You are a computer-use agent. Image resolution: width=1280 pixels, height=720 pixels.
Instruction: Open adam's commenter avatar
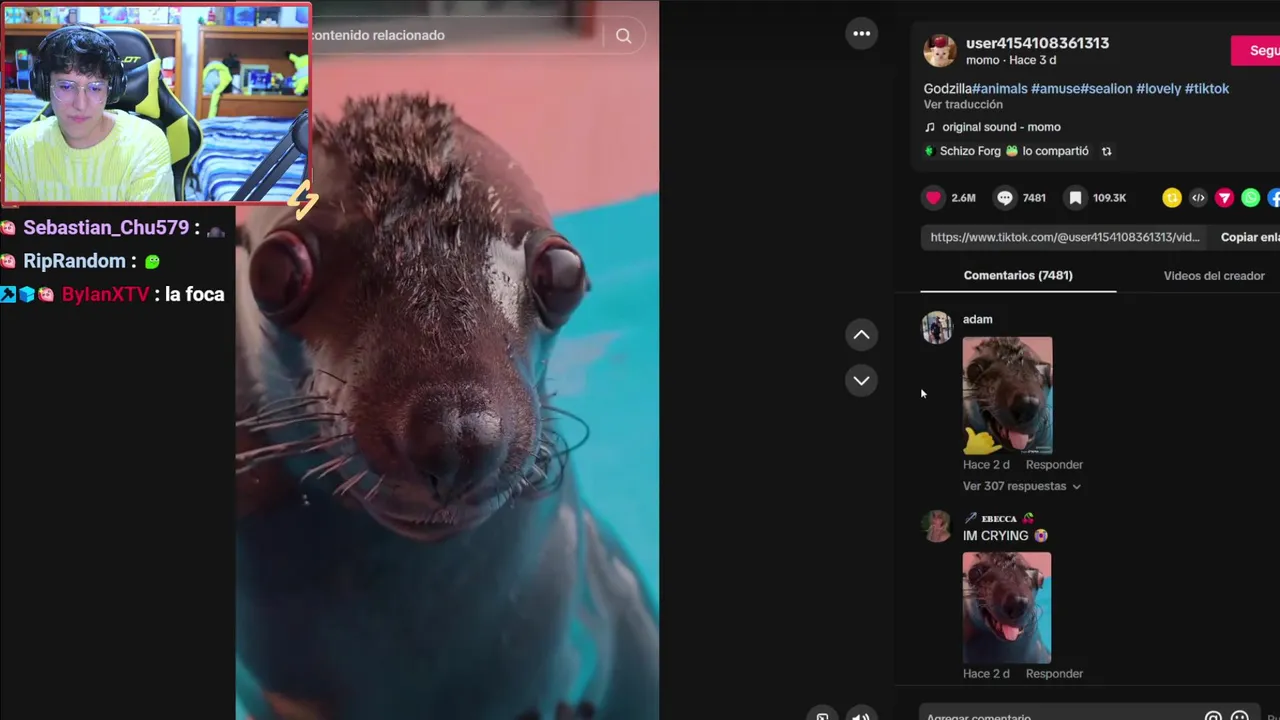pos(937,327)
